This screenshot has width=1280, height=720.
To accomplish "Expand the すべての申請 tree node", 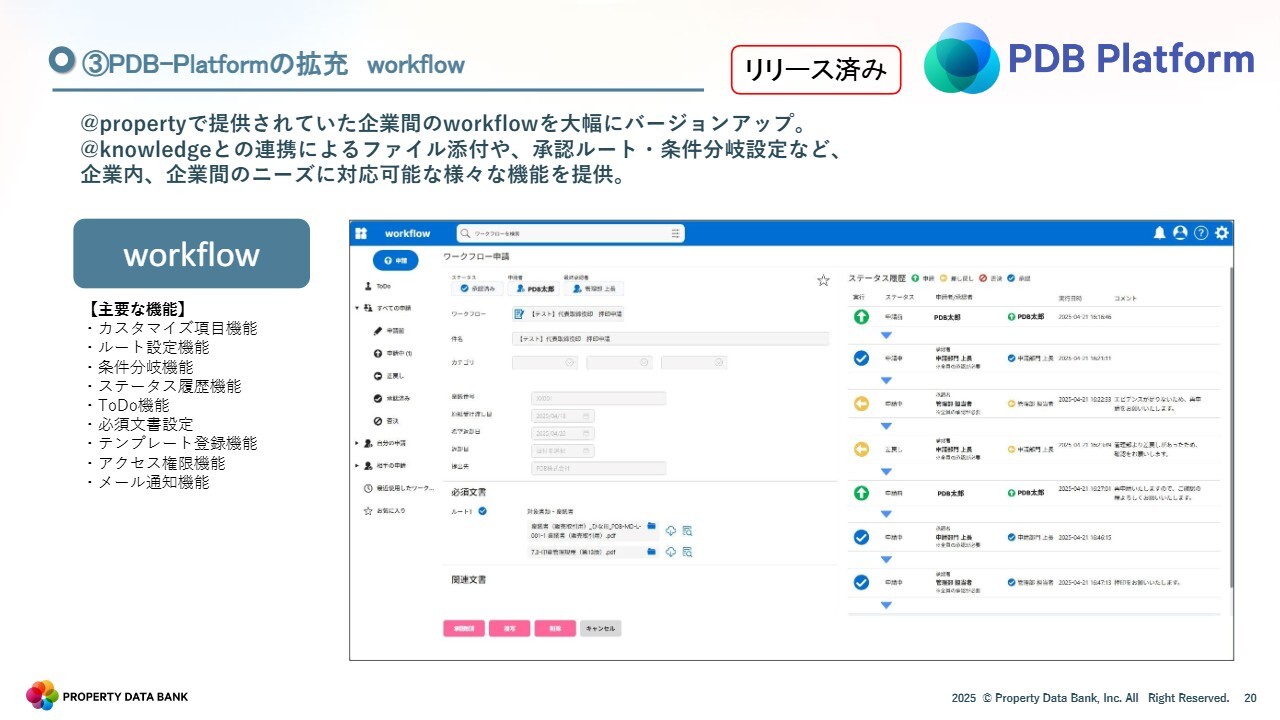I will (x=357, y=308).
